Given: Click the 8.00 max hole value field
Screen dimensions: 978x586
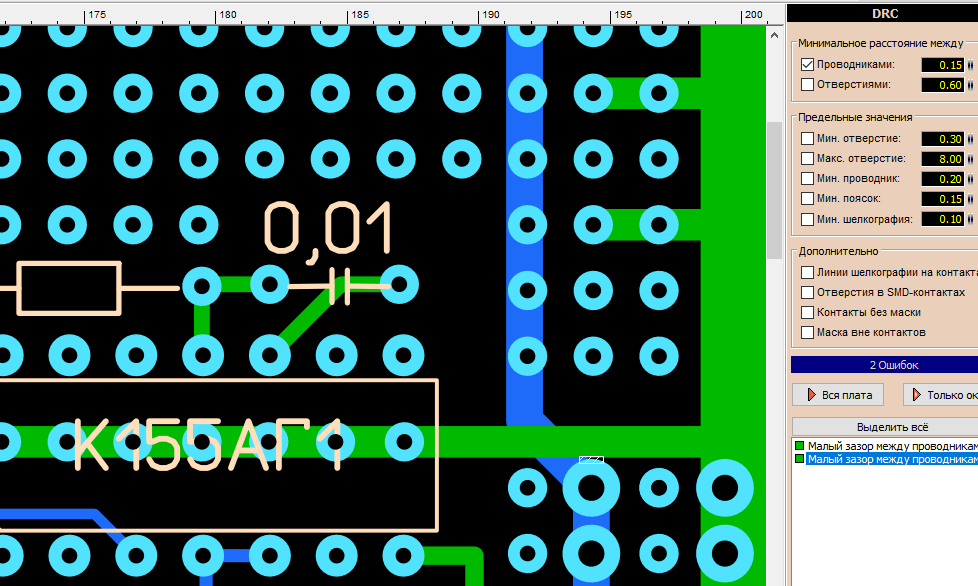Looking at the screenshot, I should click(942, 159).
